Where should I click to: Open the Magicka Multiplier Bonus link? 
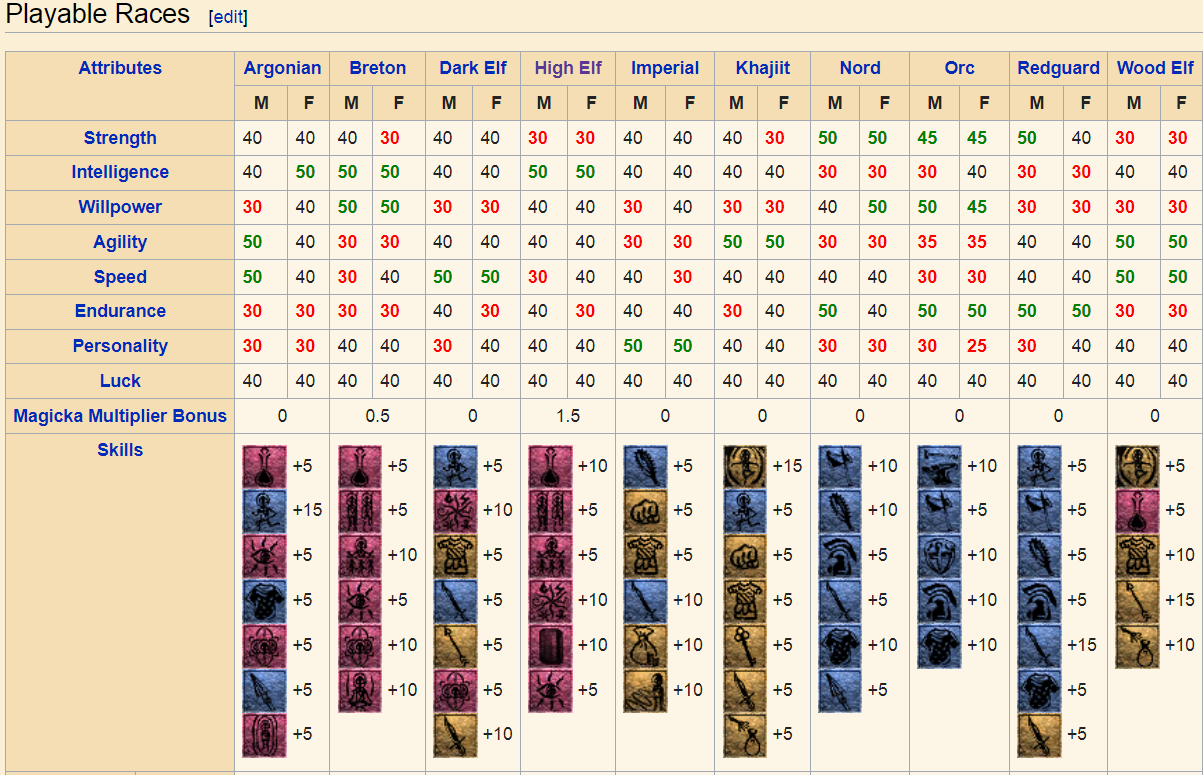coord(120,416)
